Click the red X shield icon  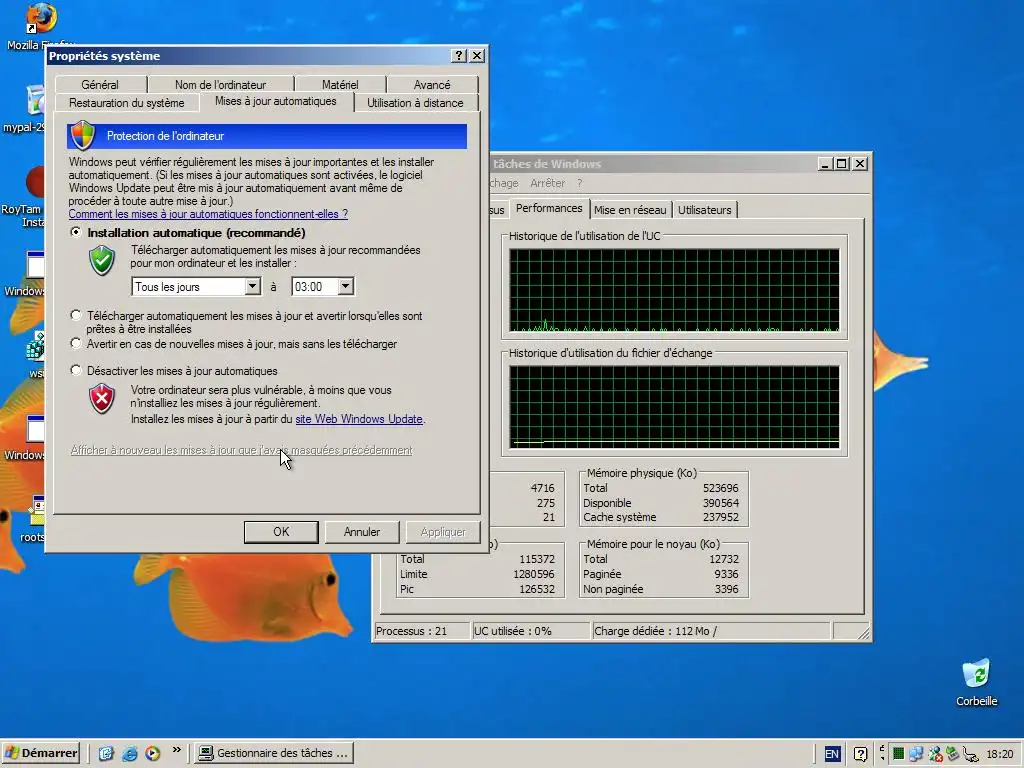102,398
